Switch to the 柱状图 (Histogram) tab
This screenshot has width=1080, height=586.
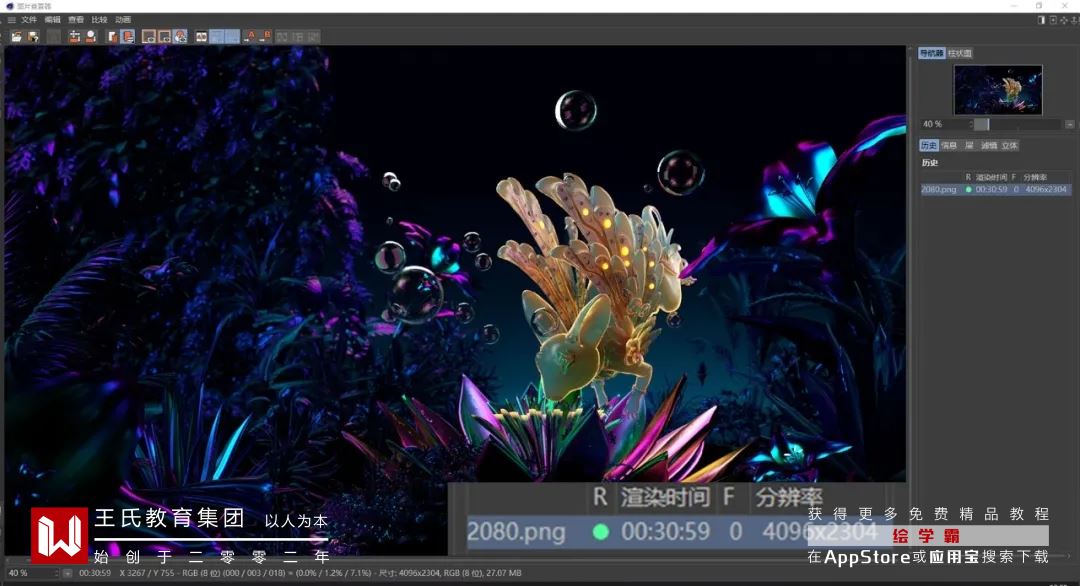point(959,53)
